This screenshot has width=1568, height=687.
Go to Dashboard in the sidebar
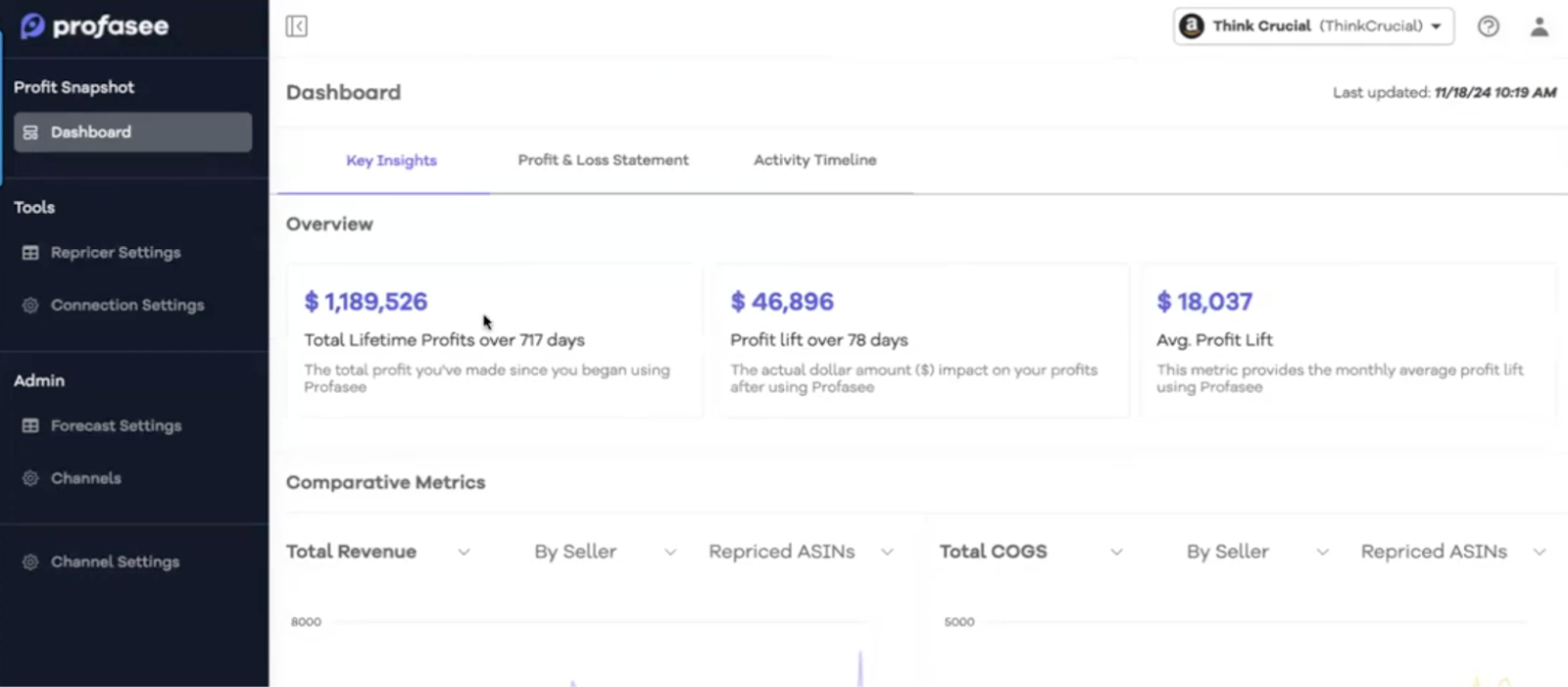tap(132, 132)
